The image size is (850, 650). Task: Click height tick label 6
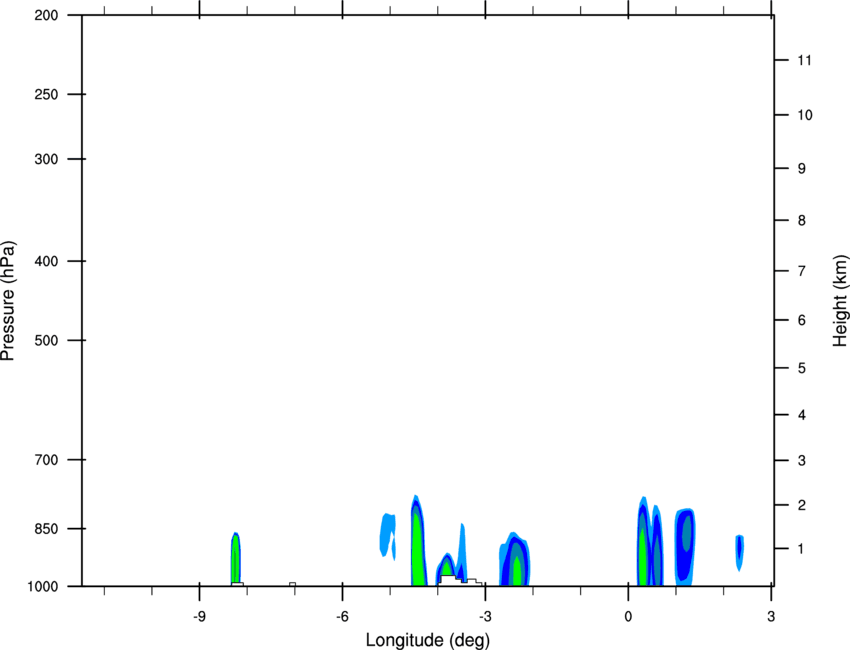[802, 320]
